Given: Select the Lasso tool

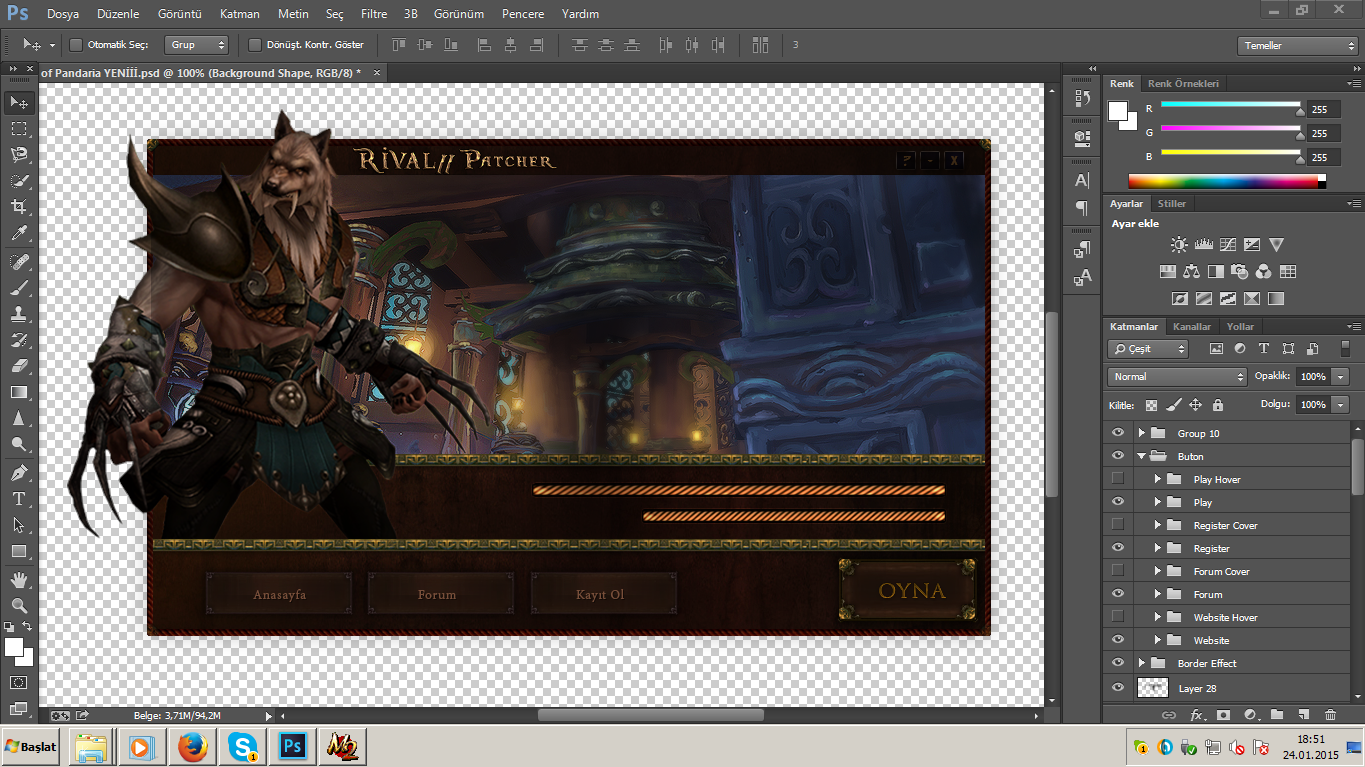Looking at the screenshot, I should tap(19, 155).
